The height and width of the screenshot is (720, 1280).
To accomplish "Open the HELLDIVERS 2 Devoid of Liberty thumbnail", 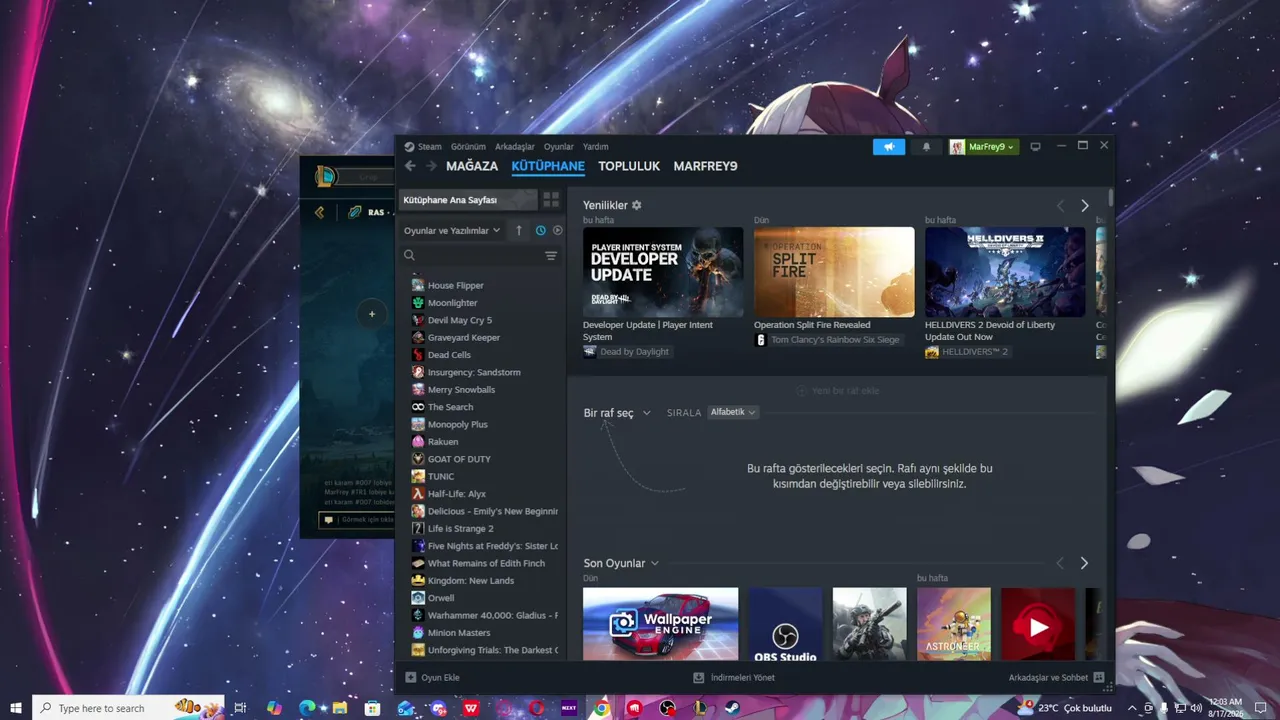I will tap(1005, 272).
